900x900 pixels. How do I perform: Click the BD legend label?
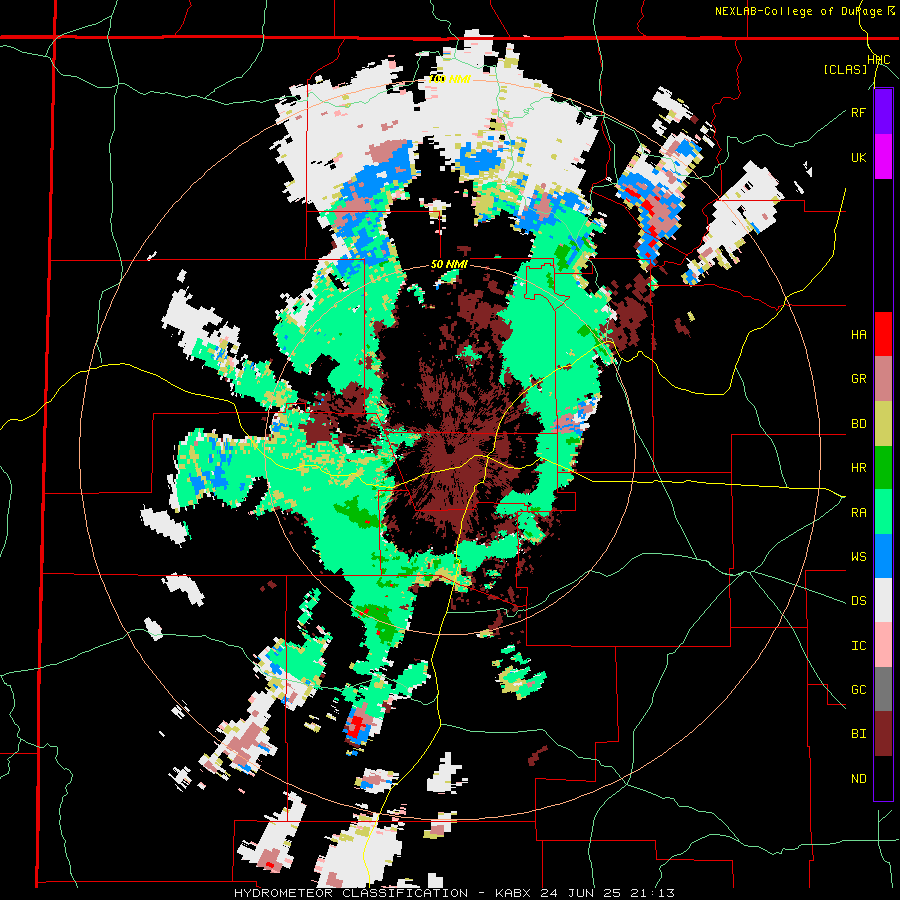tap(858, 424)
